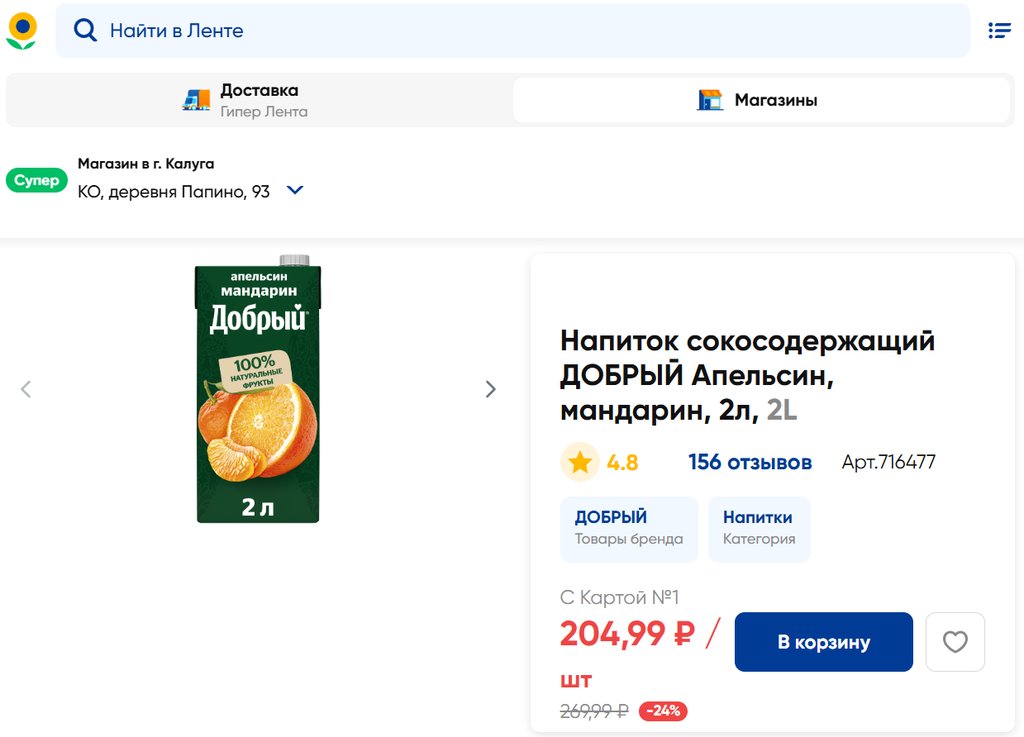1024x737 pixels.
Task: Show previous product image arrow
Action: (26, 389)
